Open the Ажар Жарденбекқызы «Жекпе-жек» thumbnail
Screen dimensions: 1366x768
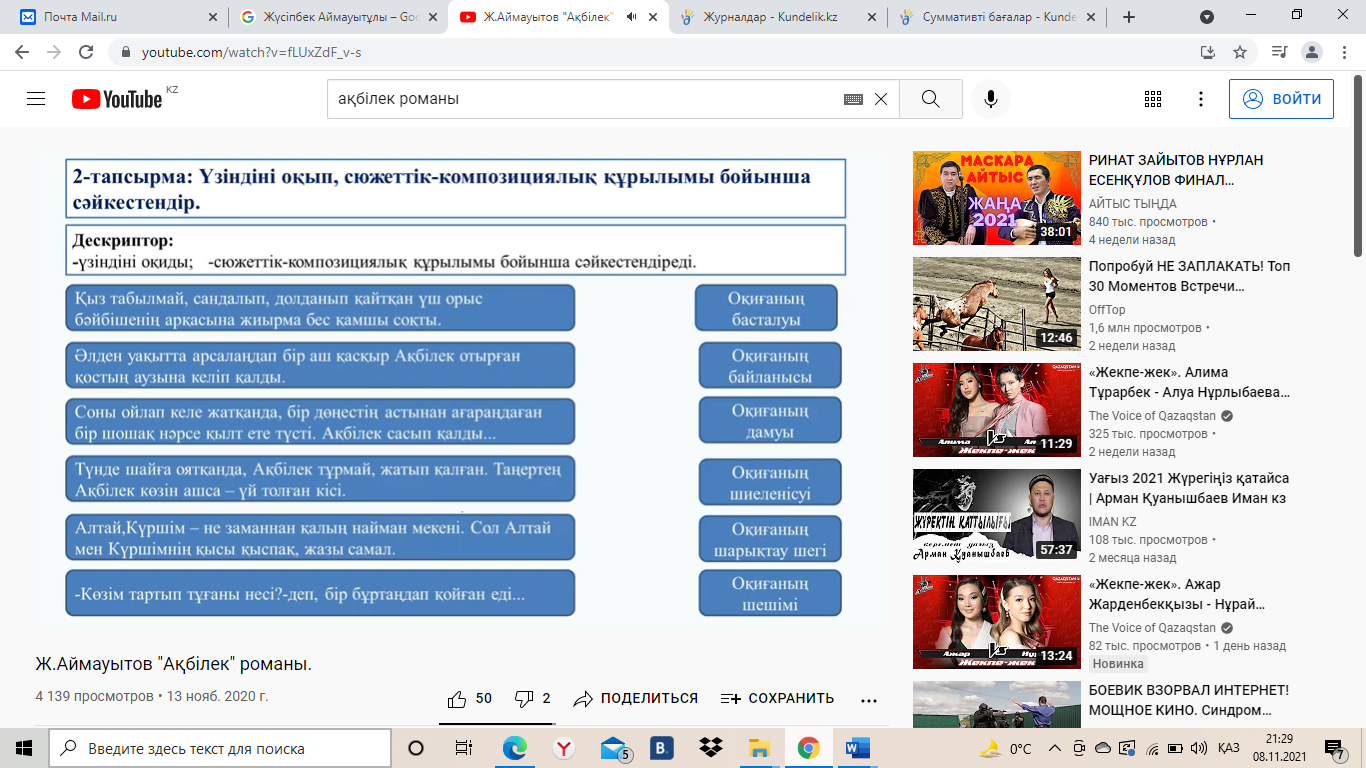tap(996, 622)
